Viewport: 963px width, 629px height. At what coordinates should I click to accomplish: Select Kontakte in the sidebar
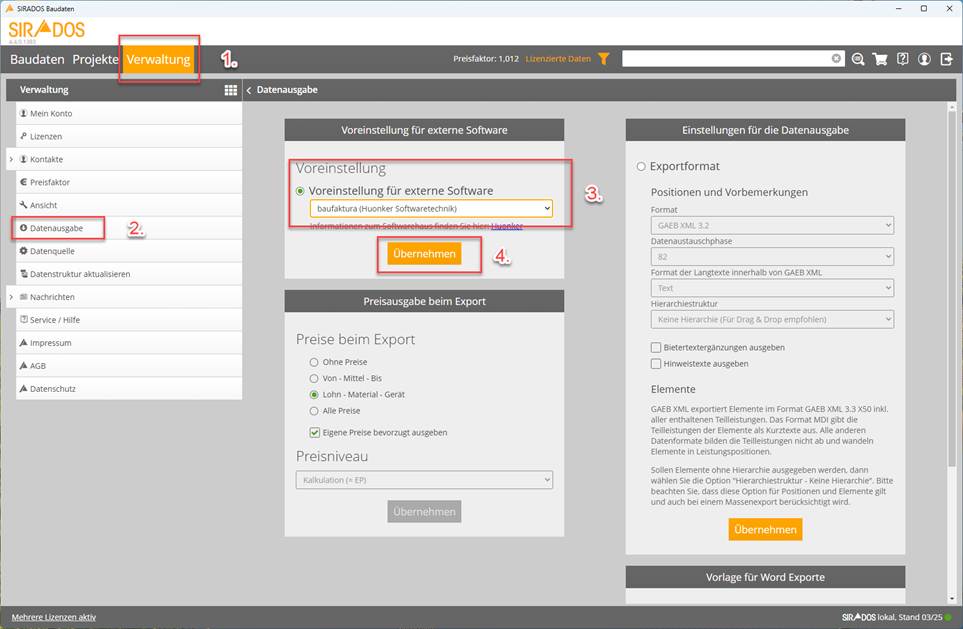pyautogui.click(x=129, y=159)
